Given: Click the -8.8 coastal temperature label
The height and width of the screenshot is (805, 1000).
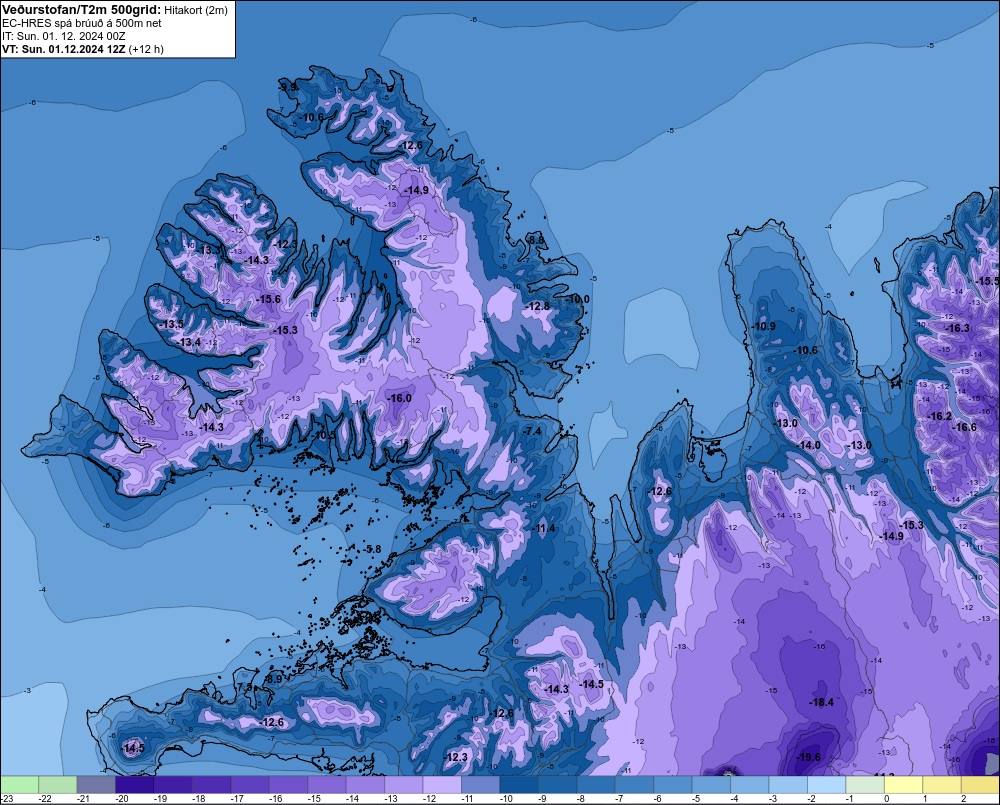Looking at the screenshot, I should 536,240.
